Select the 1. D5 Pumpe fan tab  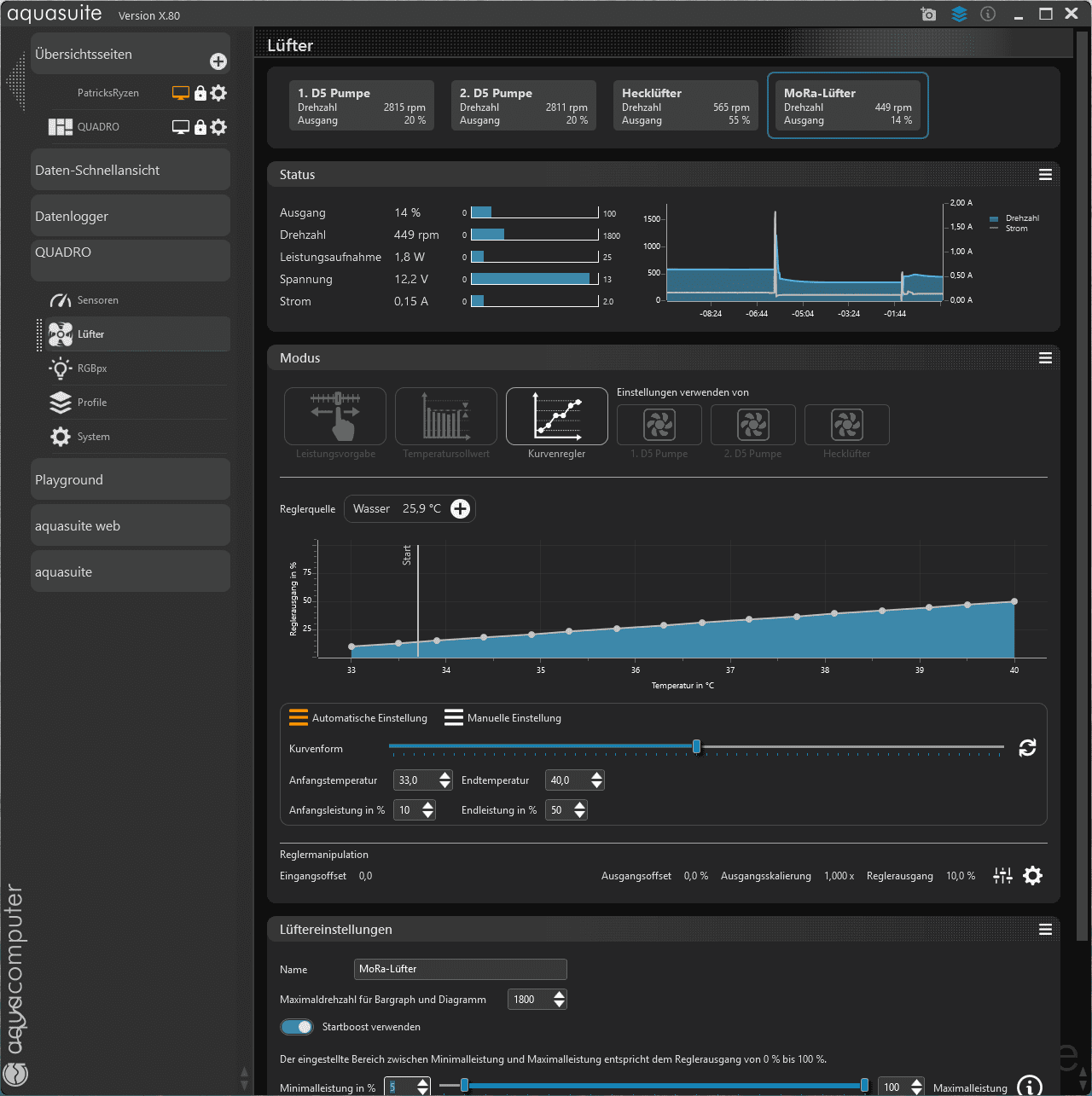[x=362, y=106]
